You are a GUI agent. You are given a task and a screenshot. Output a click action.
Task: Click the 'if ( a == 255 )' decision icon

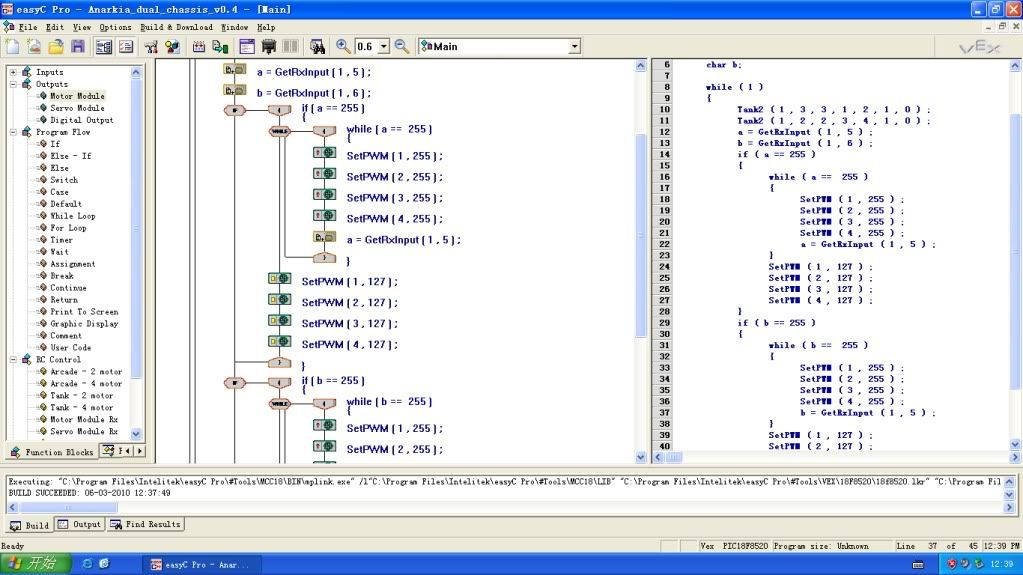pyautogui.click(x=235, y=110)
